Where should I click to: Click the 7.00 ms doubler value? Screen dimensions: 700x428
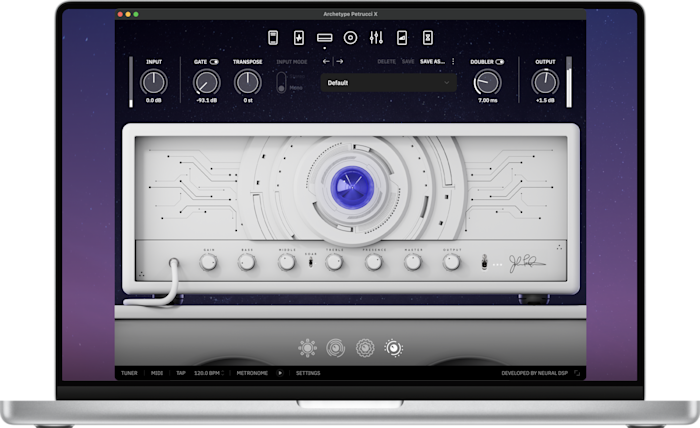point(488,100)
